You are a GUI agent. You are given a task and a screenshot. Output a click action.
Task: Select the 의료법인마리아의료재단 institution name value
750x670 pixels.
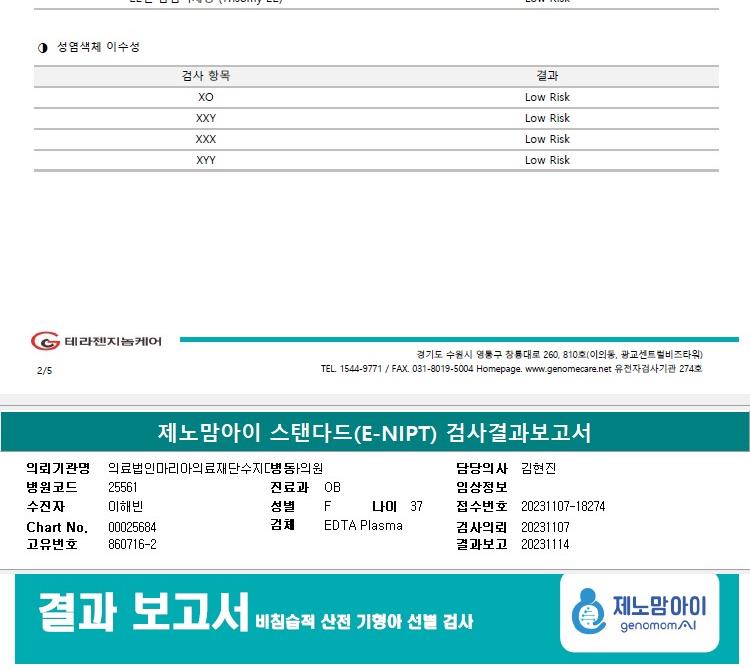pos(215,468)
